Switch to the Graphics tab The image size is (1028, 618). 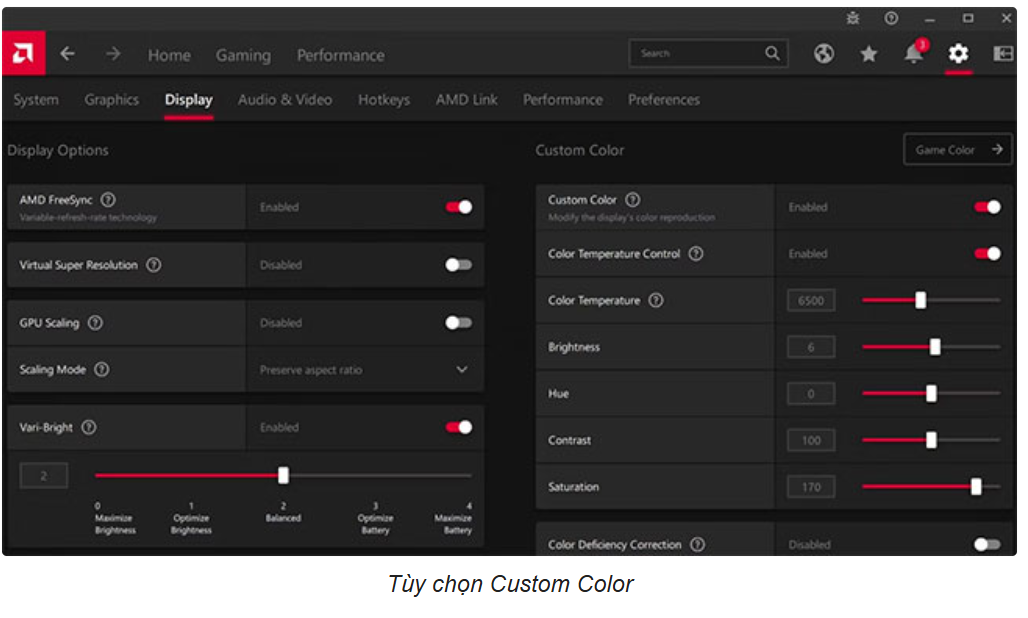111,100
